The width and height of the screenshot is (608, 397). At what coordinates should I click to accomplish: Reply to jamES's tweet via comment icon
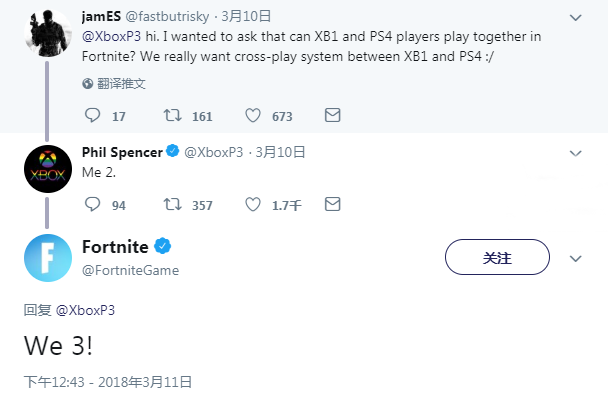point(92,115)
